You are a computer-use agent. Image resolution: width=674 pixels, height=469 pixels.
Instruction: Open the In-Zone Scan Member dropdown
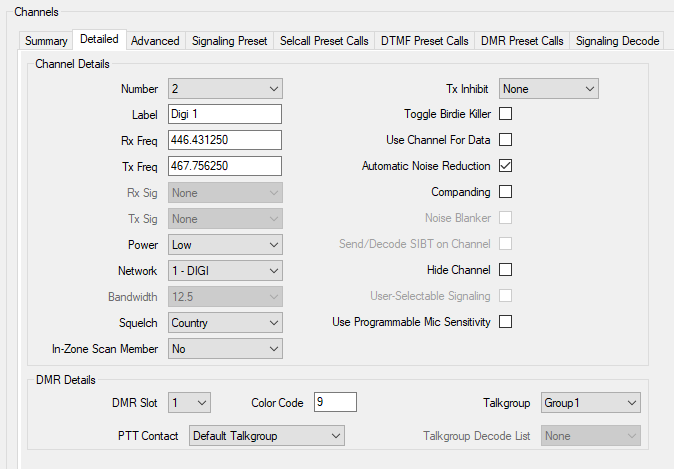[225, 349]
